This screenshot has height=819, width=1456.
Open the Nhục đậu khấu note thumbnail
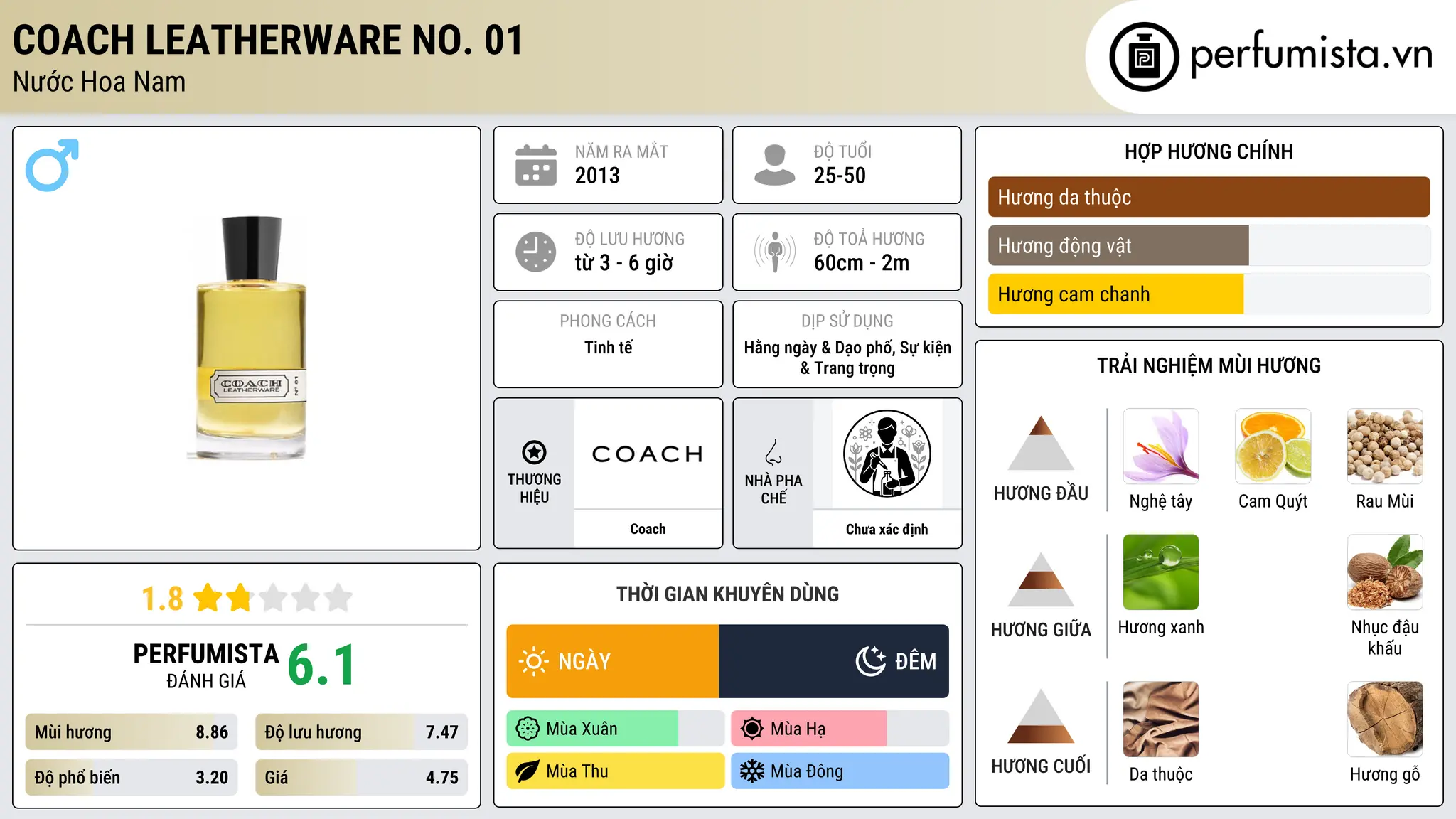coord(1385,572)
